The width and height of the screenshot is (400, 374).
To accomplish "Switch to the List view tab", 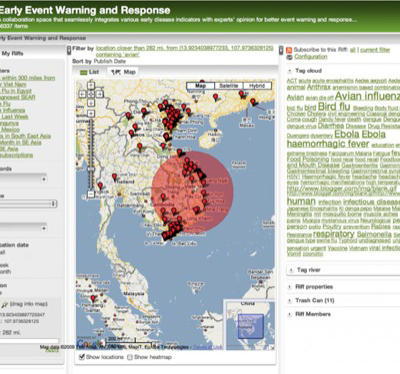I will click(x=90, y=72).
